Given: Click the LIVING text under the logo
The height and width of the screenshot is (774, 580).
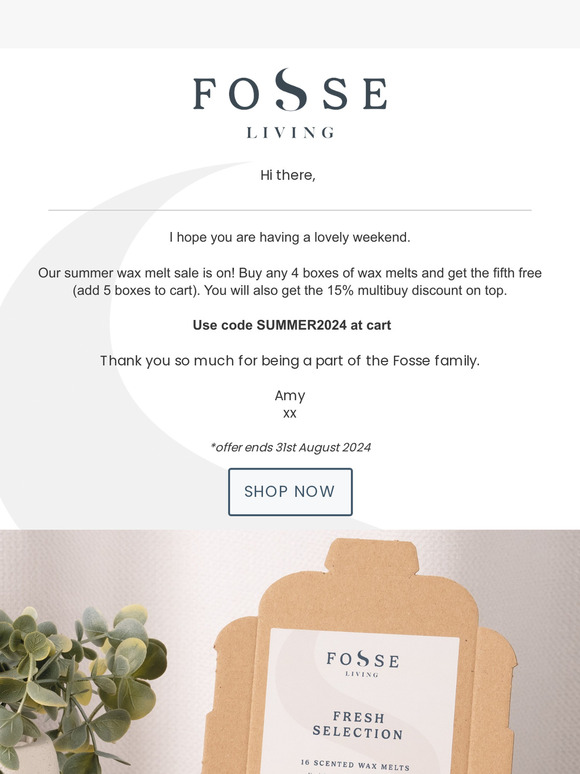Looking at the screenshot, I should (x=290, y=132).
